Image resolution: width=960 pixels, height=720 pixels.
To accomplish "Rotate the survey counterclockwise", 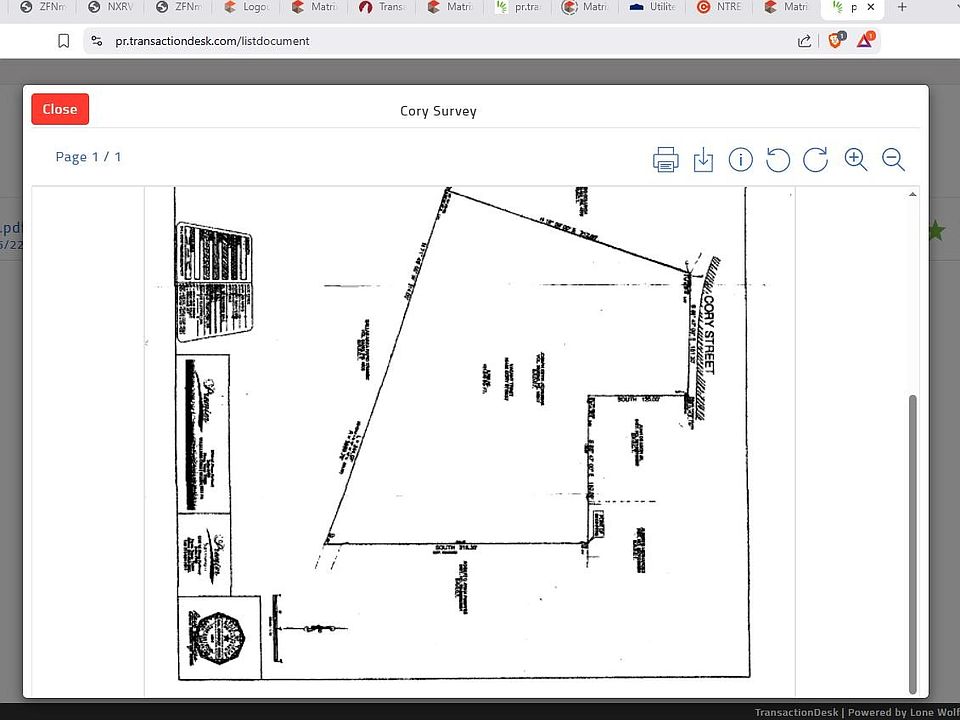I will coord(778,159).
